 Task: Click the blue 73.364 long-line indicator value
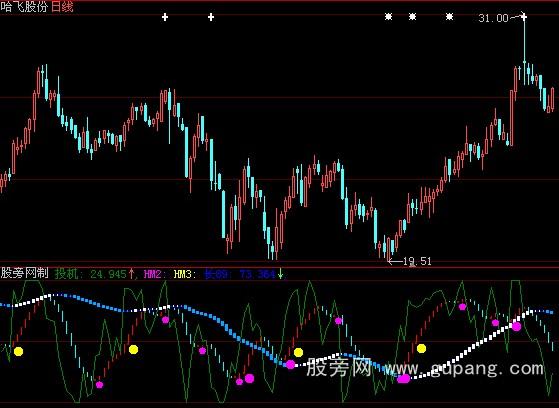click(x=257, y=274)
